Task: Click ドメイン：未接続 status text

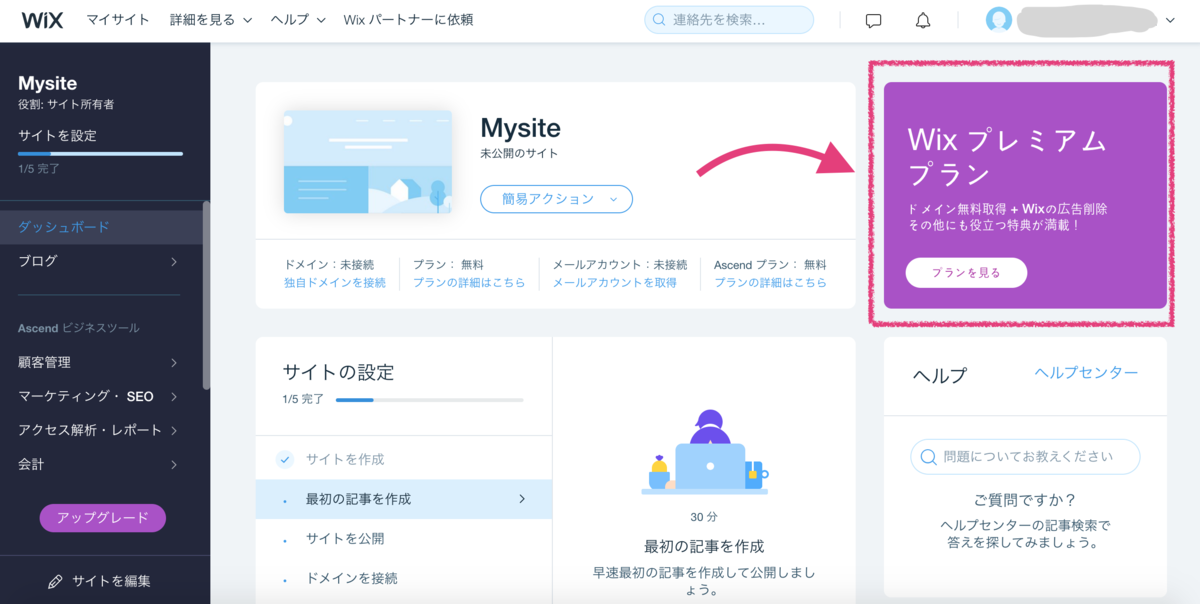Action: (329, 265)
